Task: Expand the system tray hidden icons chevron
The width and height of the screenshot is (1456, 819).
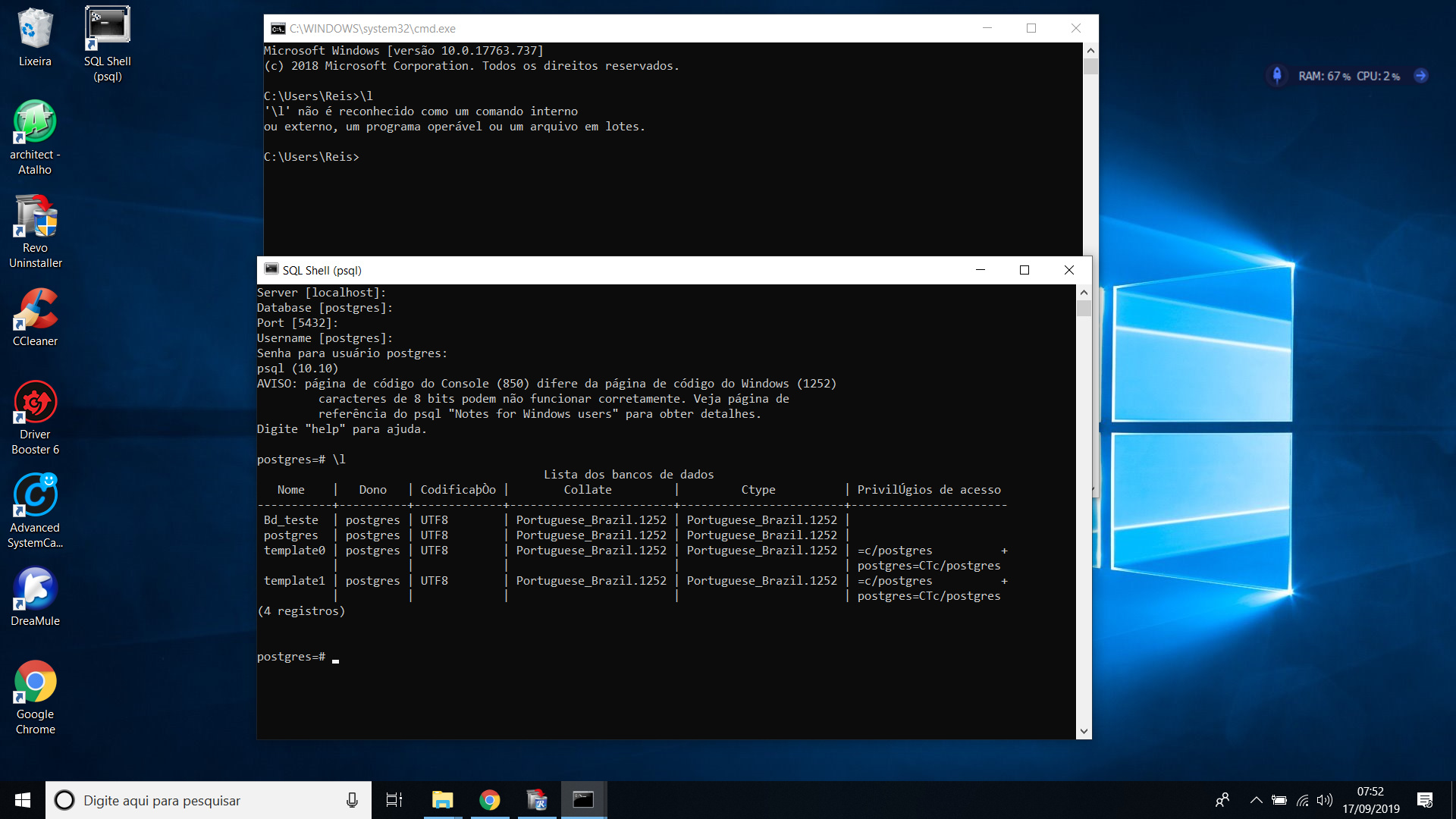Action: pyautogui.click(x=1256, y=800)
